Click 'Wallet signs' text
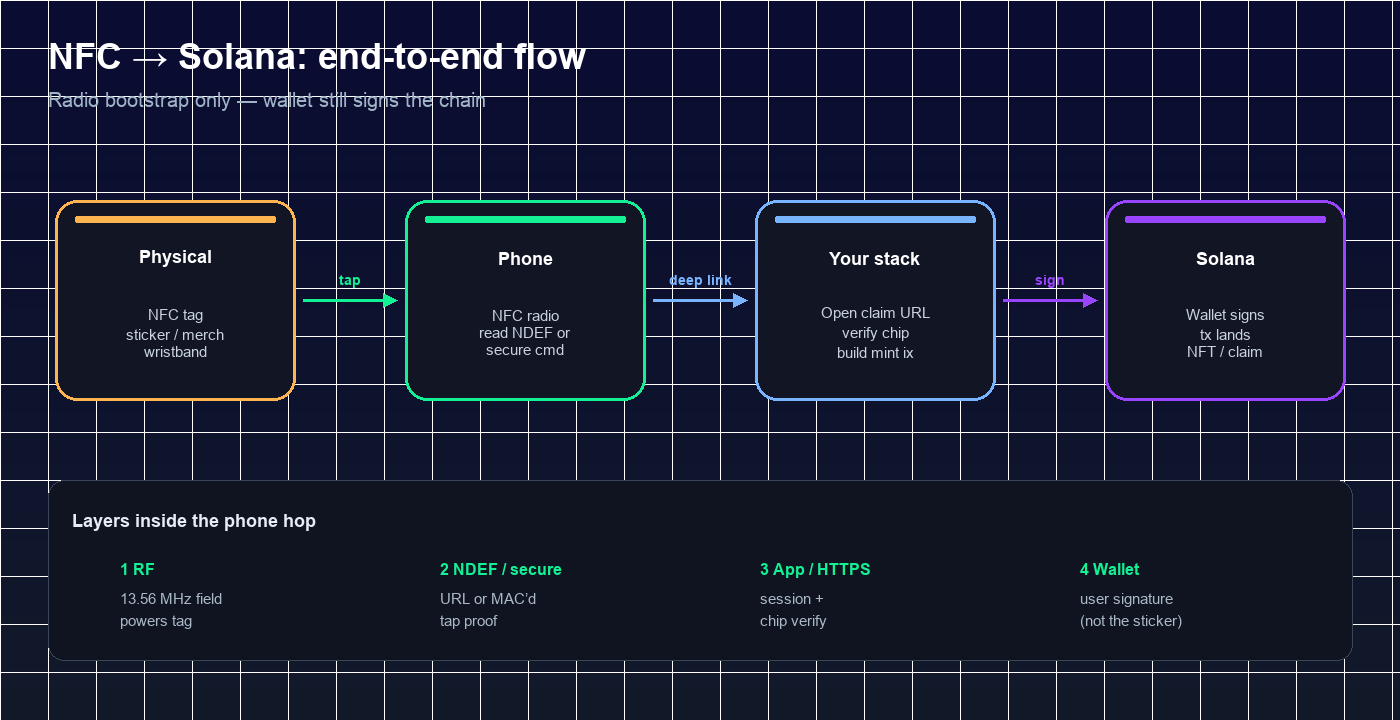The image size is (1400, 720). point(1225,315)
